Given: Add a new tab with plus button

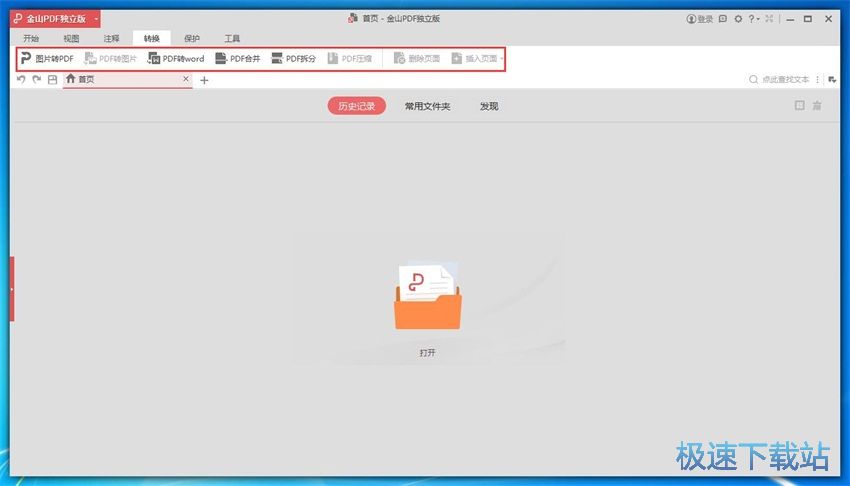Looking at the screenshot, I should coord(204,80).
